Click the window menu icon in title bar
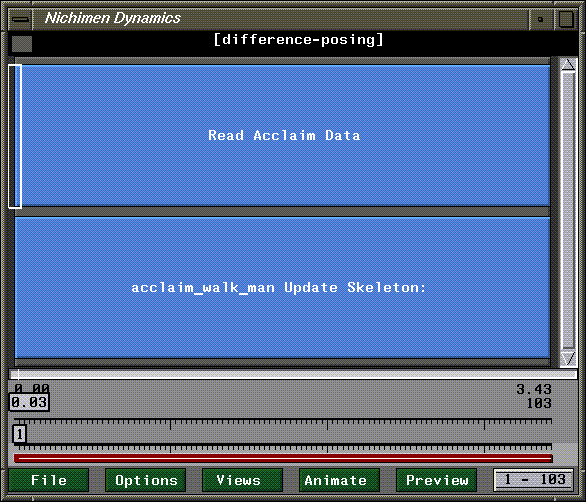586x502 pixels. pos(20,19)
